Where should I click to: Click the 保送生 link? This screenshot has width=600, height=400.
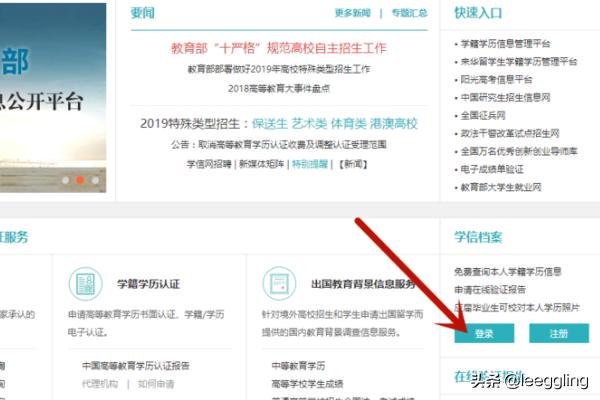(270, 124)
